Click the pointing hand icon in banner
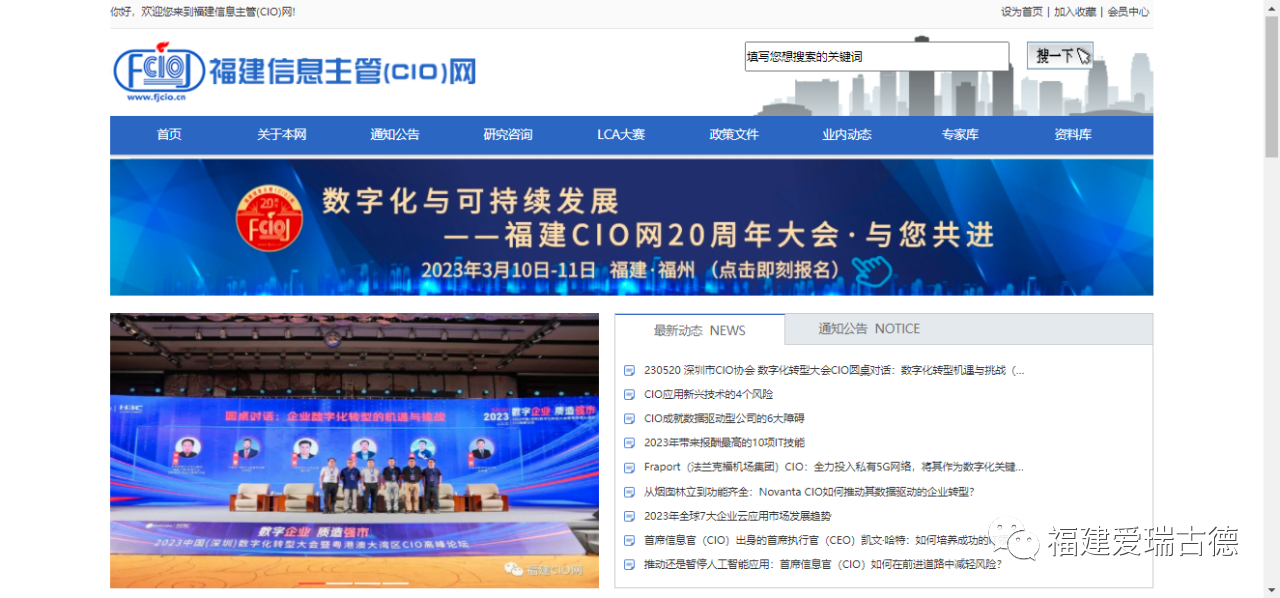 pos(870,268)
